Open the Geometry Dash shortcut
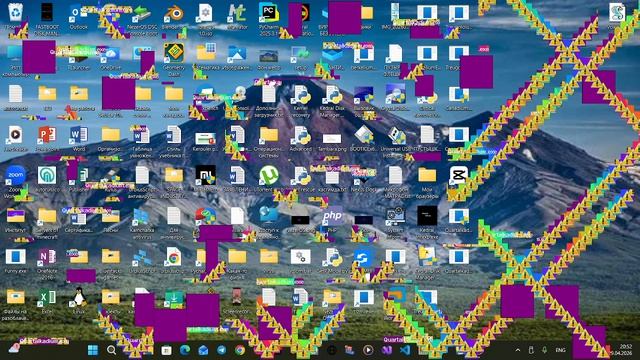This screenshot has height=360, width=640. (x=174, y=53)
